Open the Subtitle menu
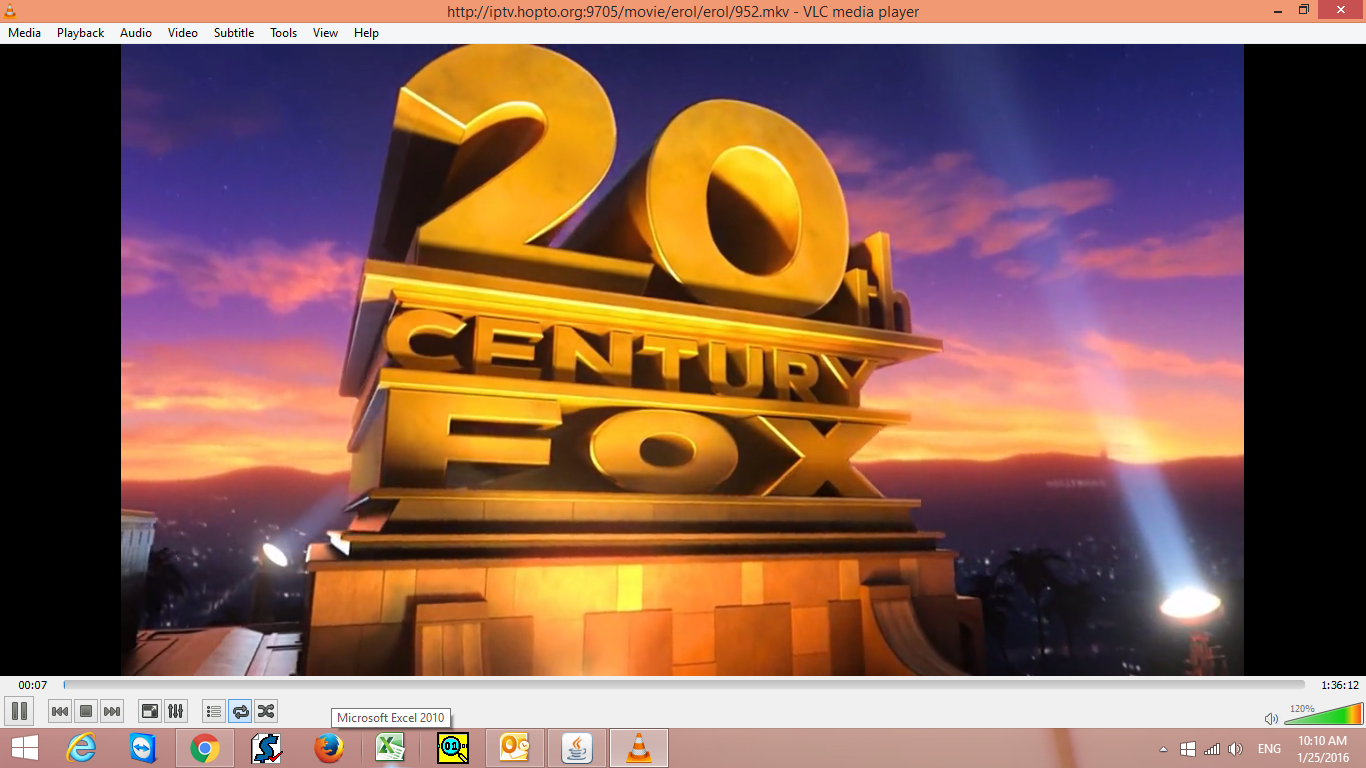 (x=234, y=33)
